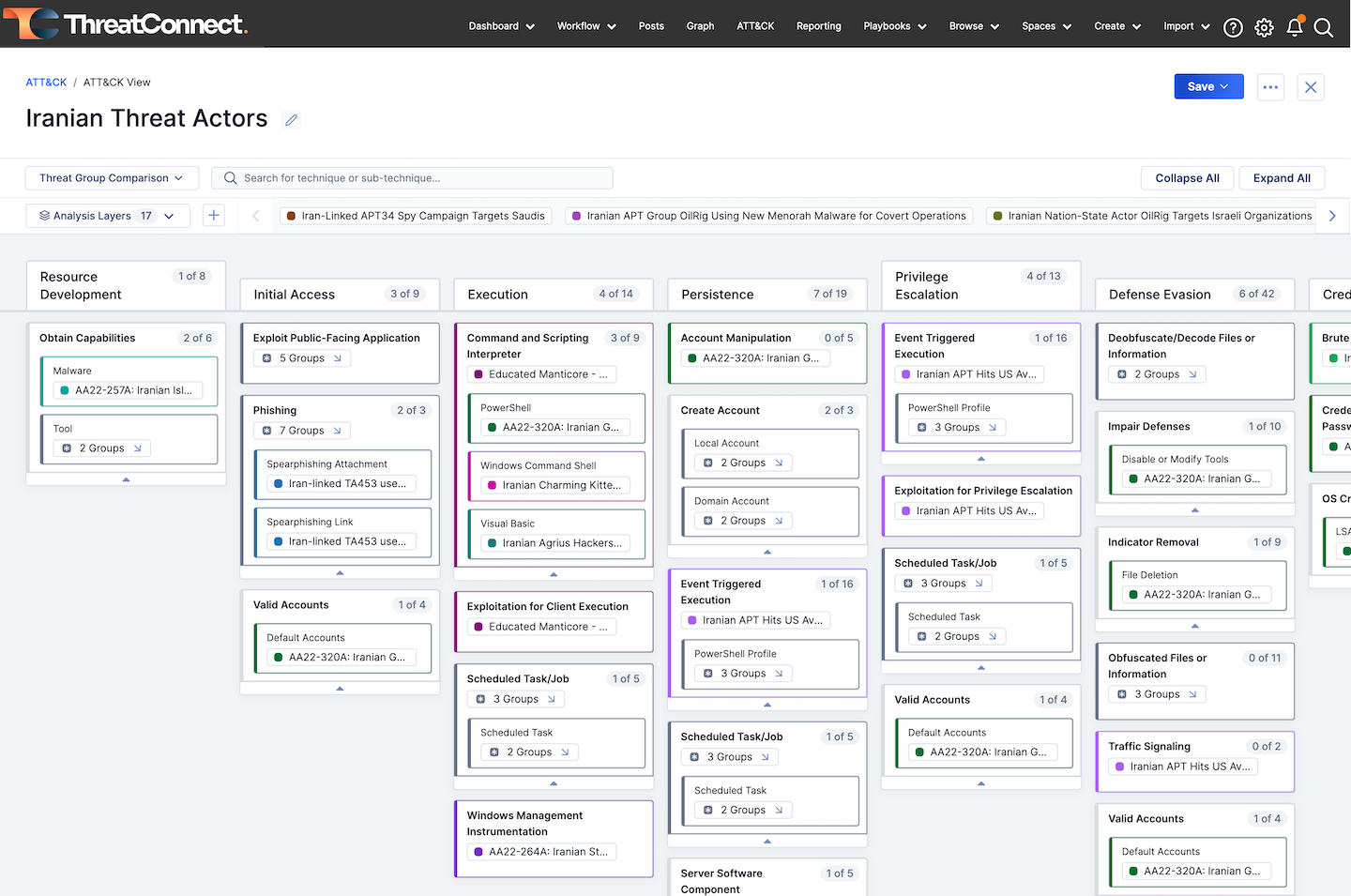The width and height of the screenshot is (1351, 896).
Task: Click Disable or Modify Tools label
Action: [x=1175, y=460]
